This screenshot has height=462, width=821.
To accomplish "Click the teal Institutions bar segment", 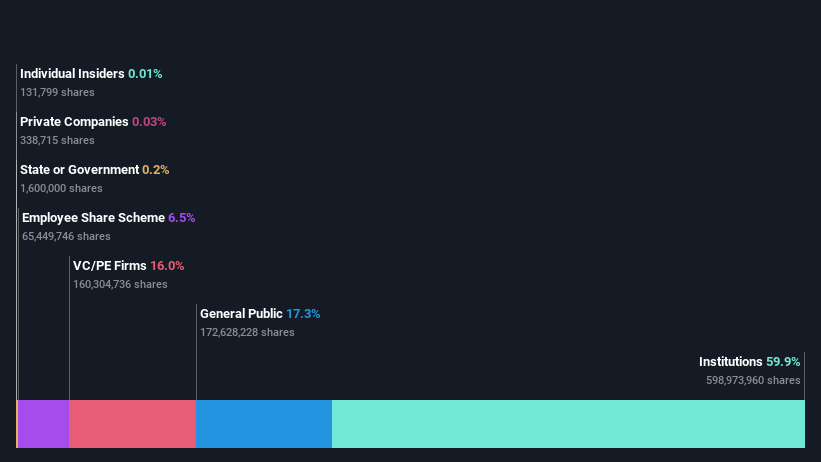I will point(568,424).
